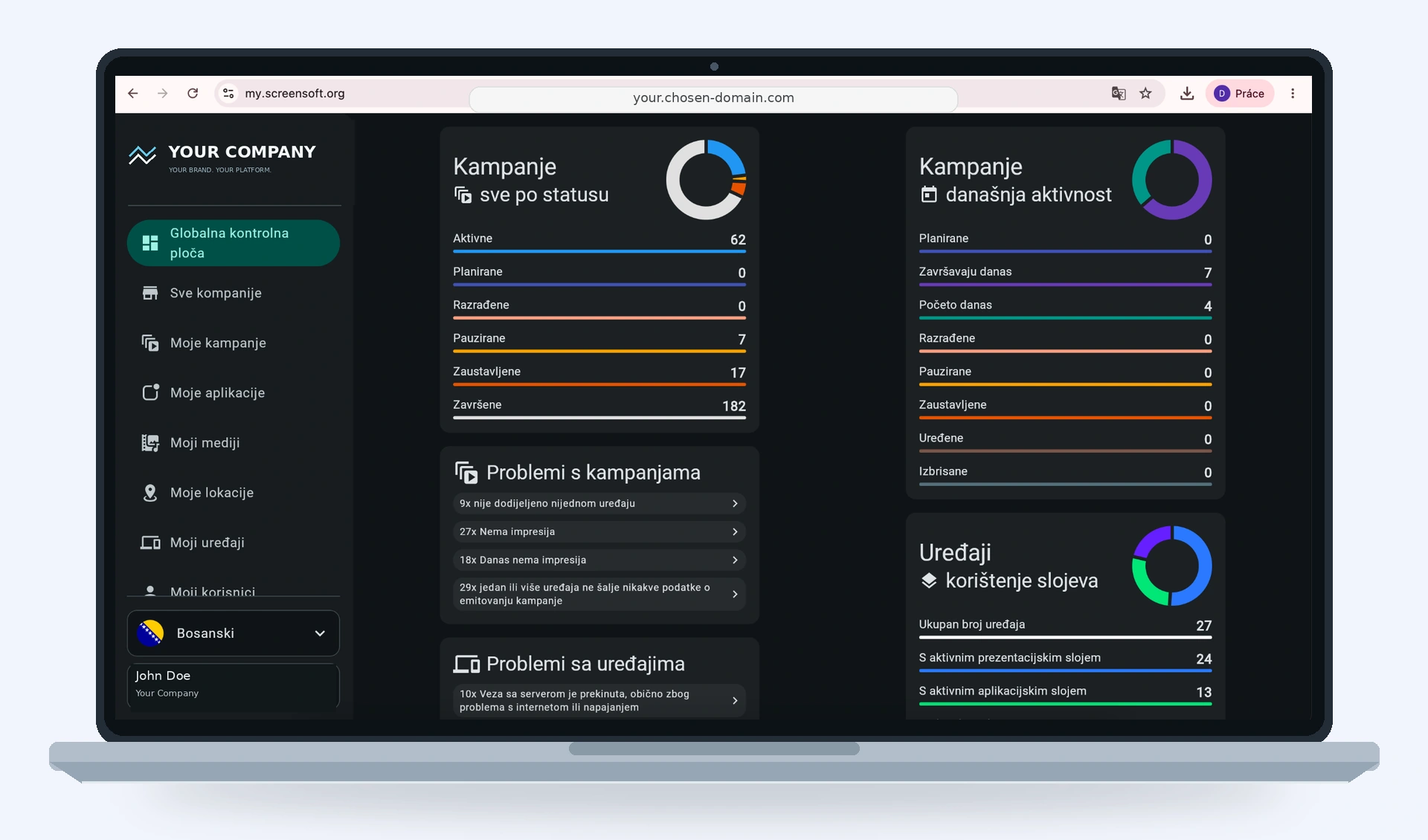Go back using browser back arrow

coord(133,94)
